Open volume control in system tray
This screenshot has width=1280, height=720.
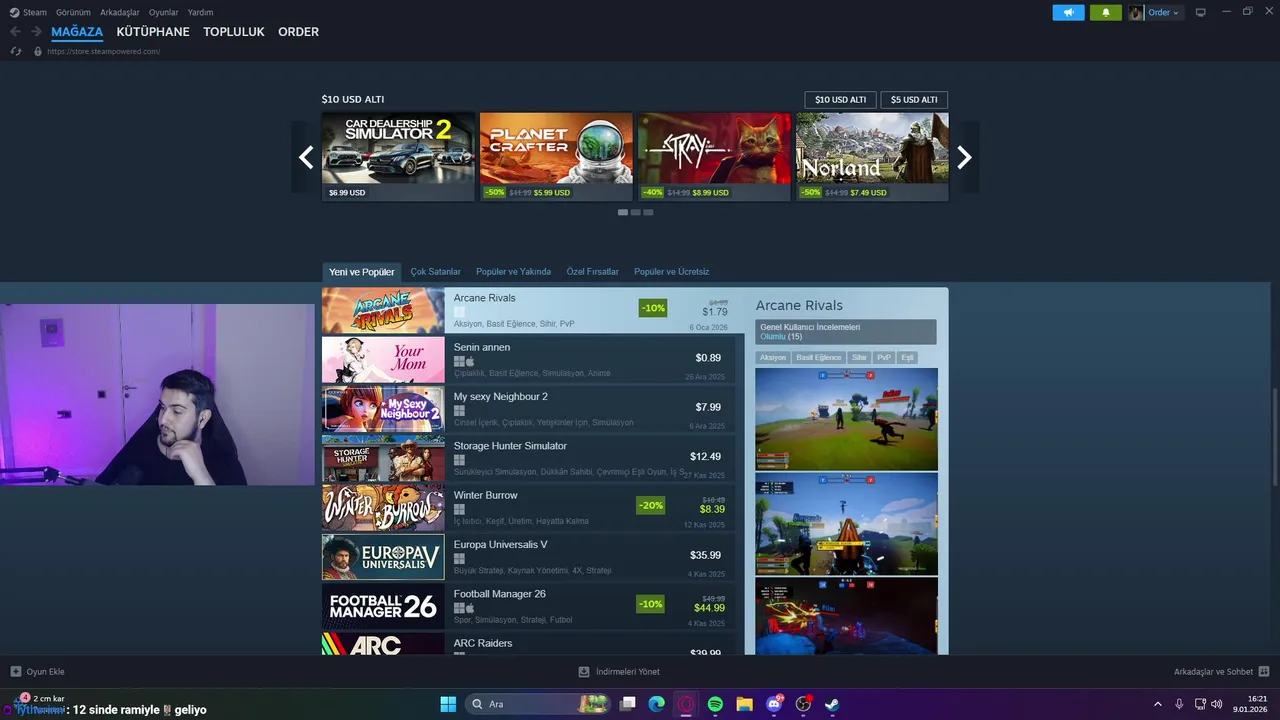(x=1216, y=704)
